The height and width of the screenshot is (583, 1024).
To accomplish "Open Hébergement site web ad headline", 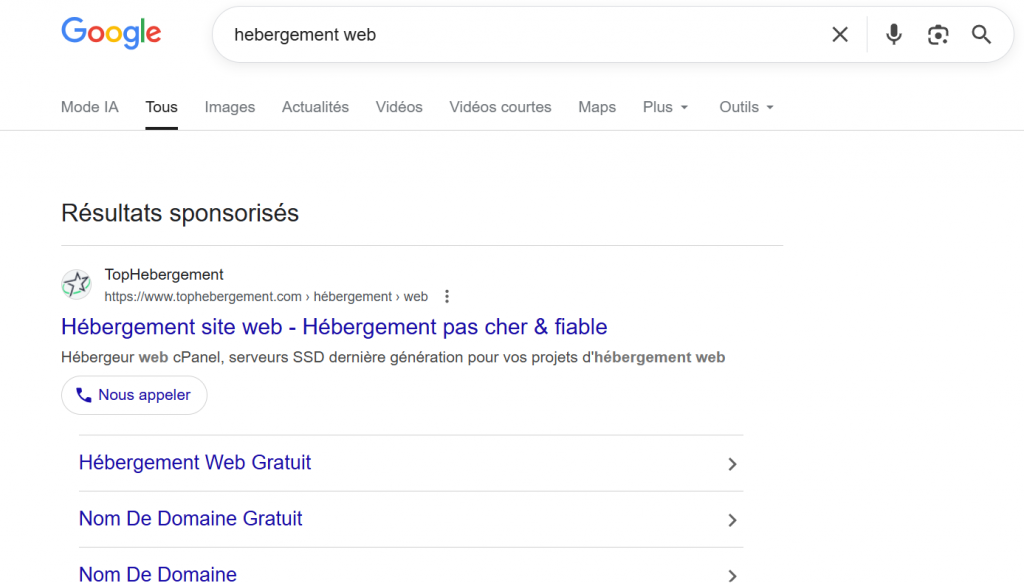I will click(x=334, y=326).
